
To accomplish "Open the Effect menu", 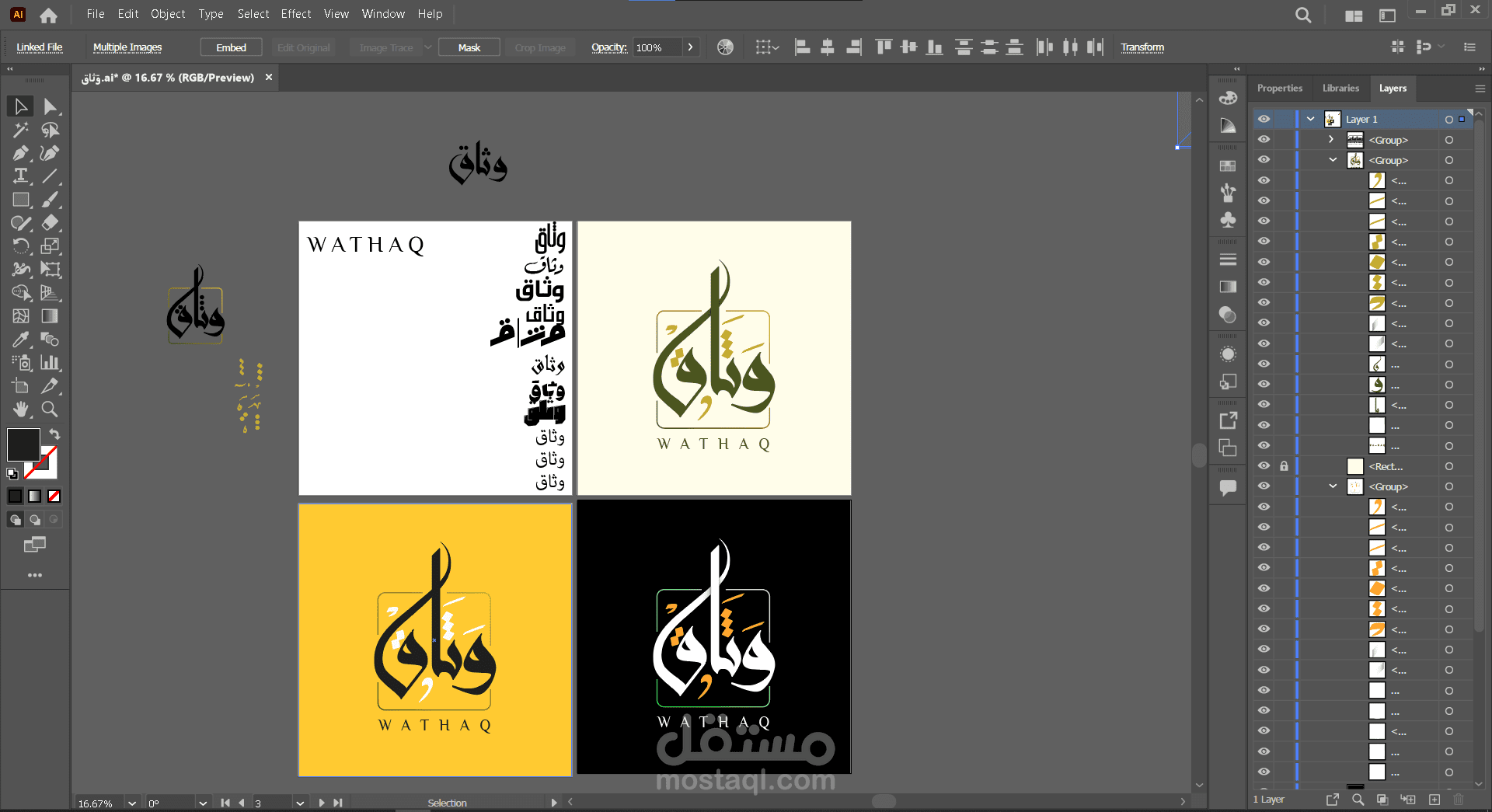I will click(x=296, y=14).
